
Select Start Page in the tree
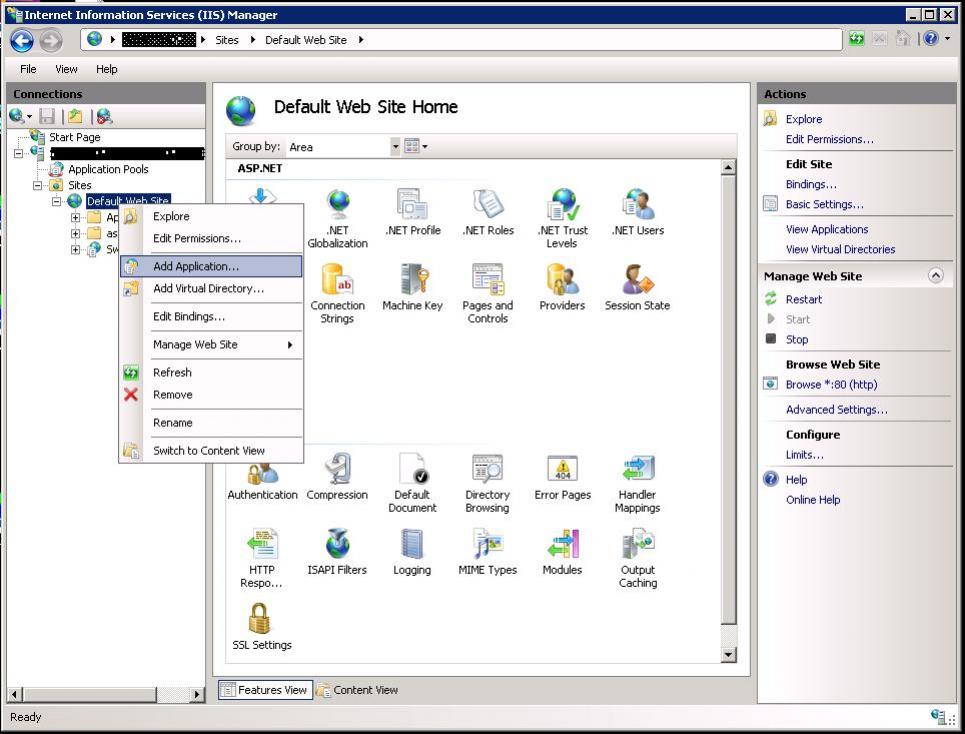click(74, 137)
